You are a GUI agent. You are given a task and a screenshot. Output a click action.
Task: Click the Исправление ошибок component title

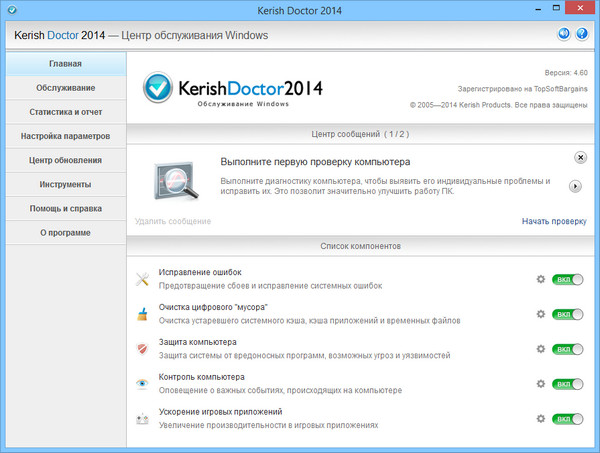(200, 272)
